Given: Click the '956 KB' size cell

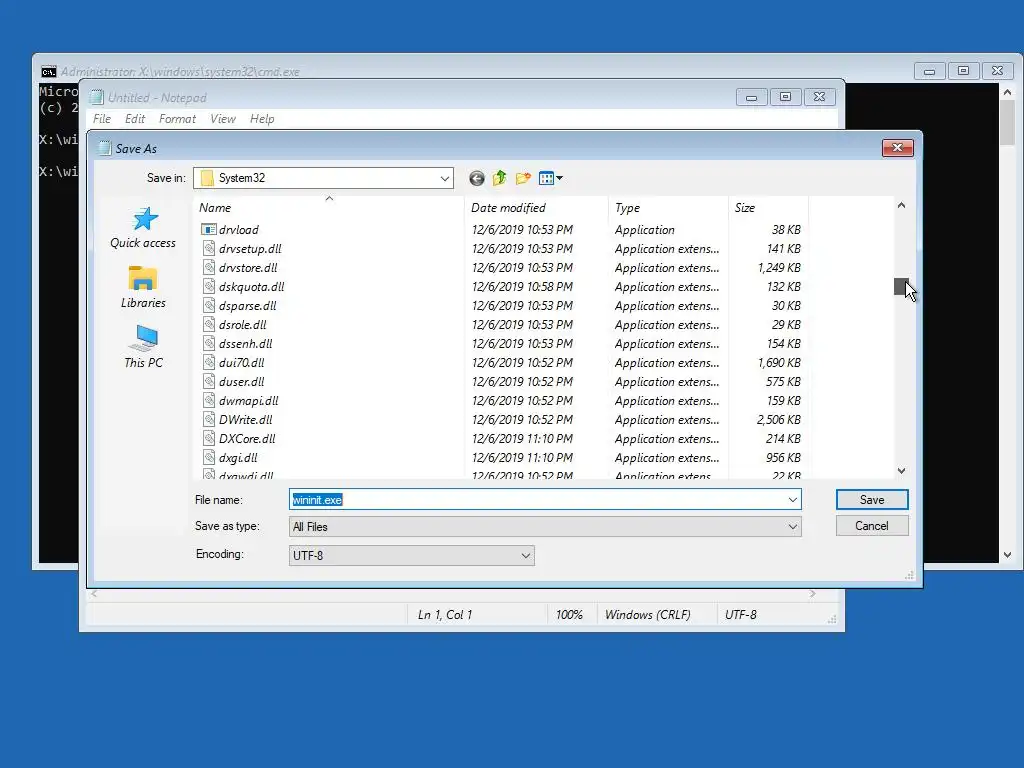Looking at the screenshot, I should coord(783,458).
